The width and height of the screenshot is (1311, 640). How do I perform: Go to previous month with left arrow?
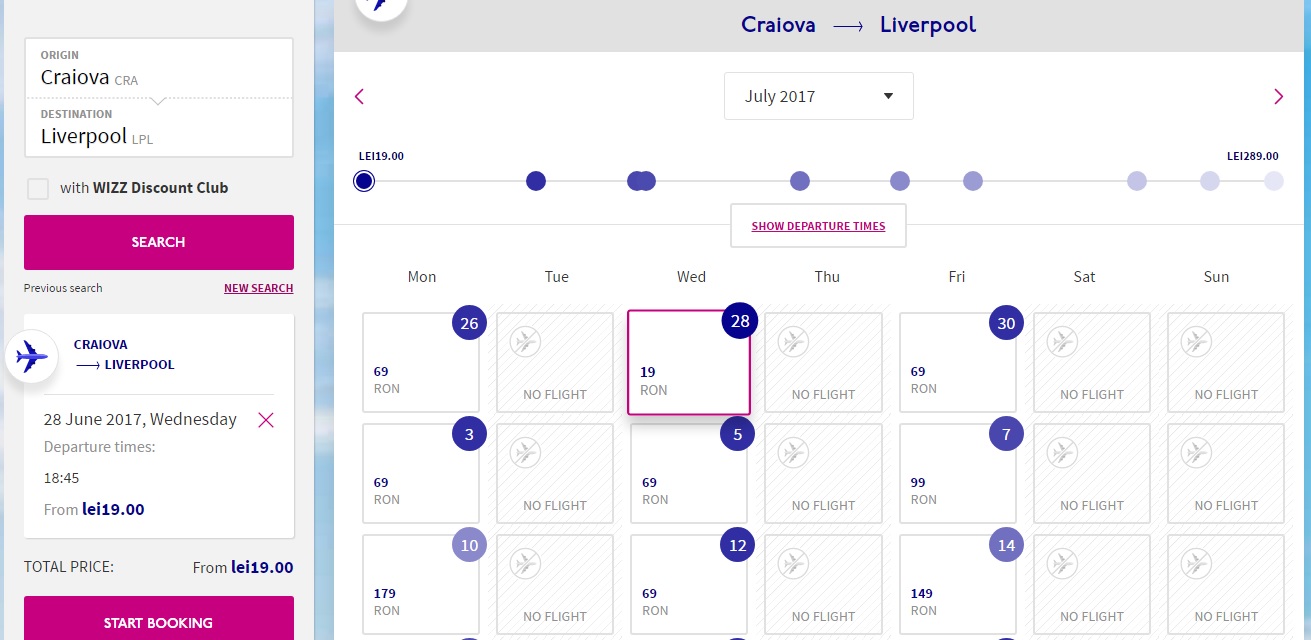click(x=360, y=97)
